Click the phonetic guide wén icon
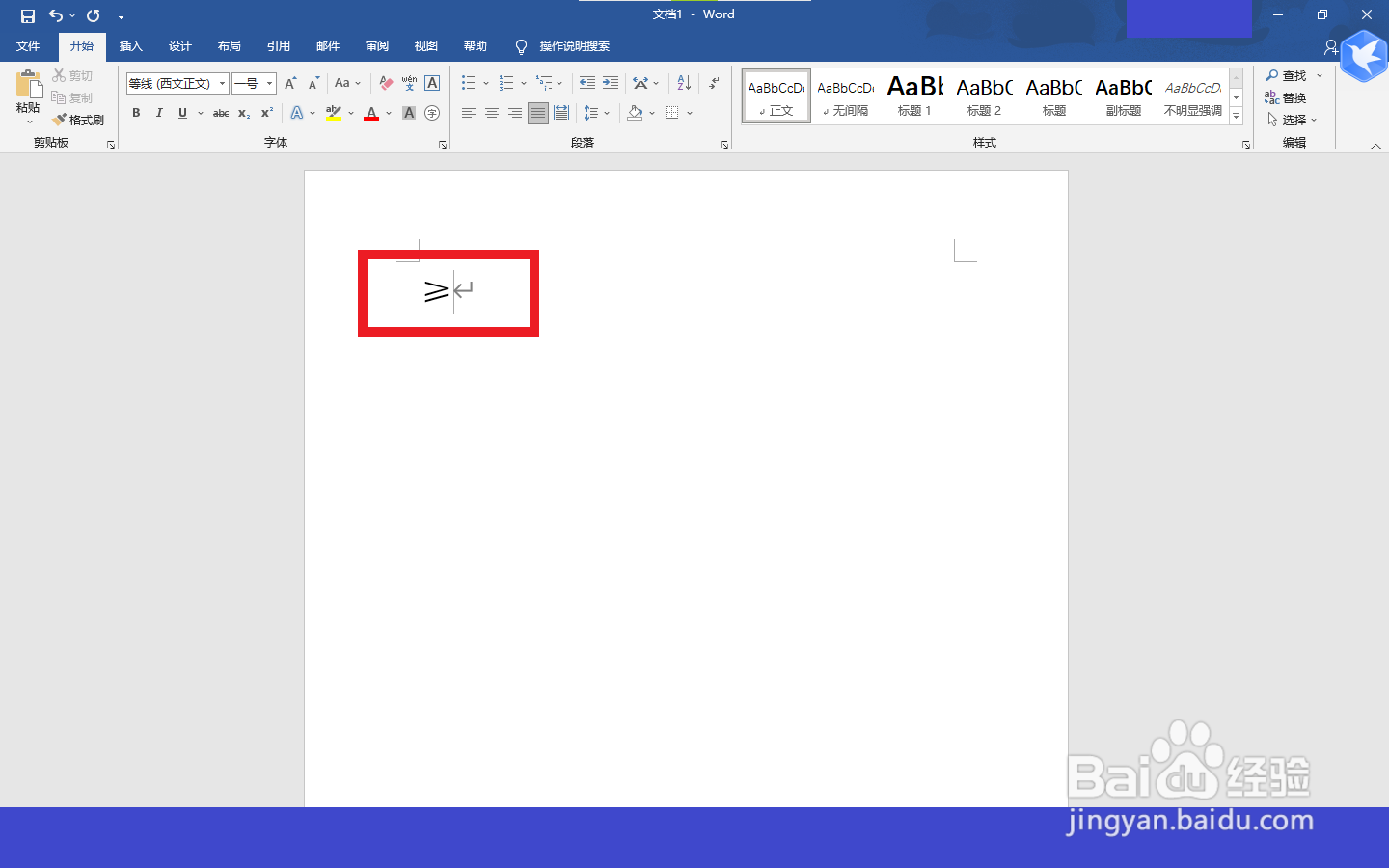Image resolution: width=1389 pixels, height=868 pixels. click(x=409, y=84)
